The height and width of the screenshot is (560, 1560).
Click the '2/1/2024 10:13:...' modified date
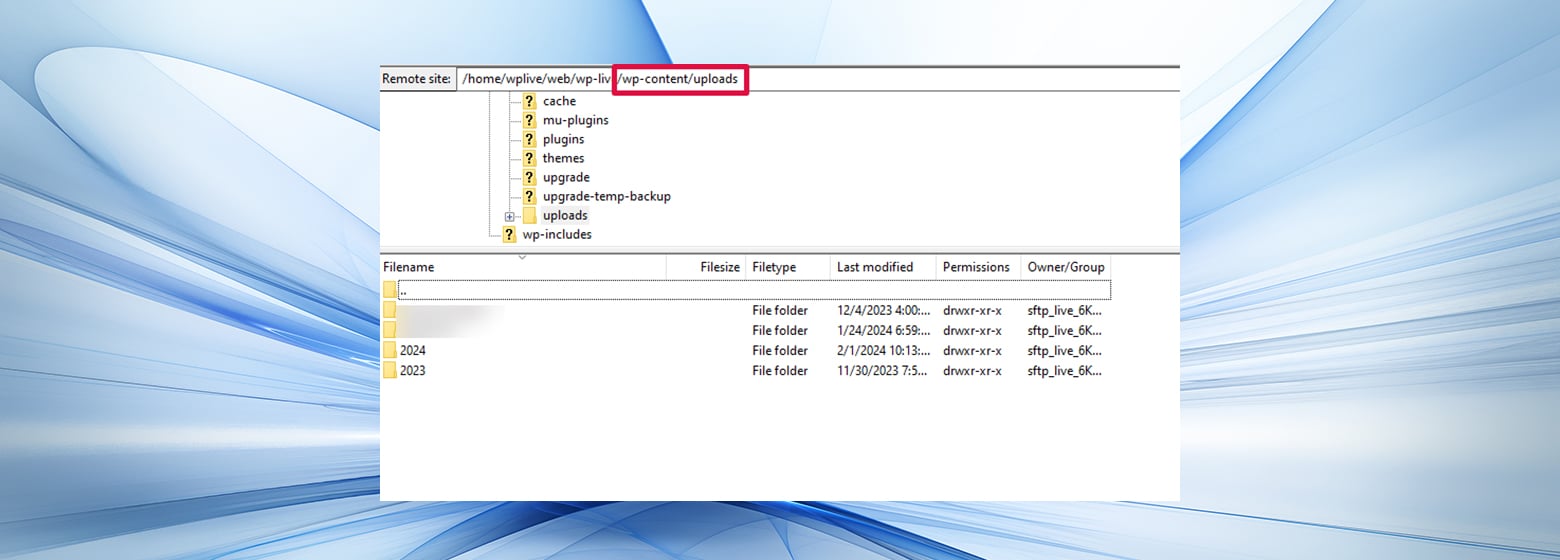[884, 350]
